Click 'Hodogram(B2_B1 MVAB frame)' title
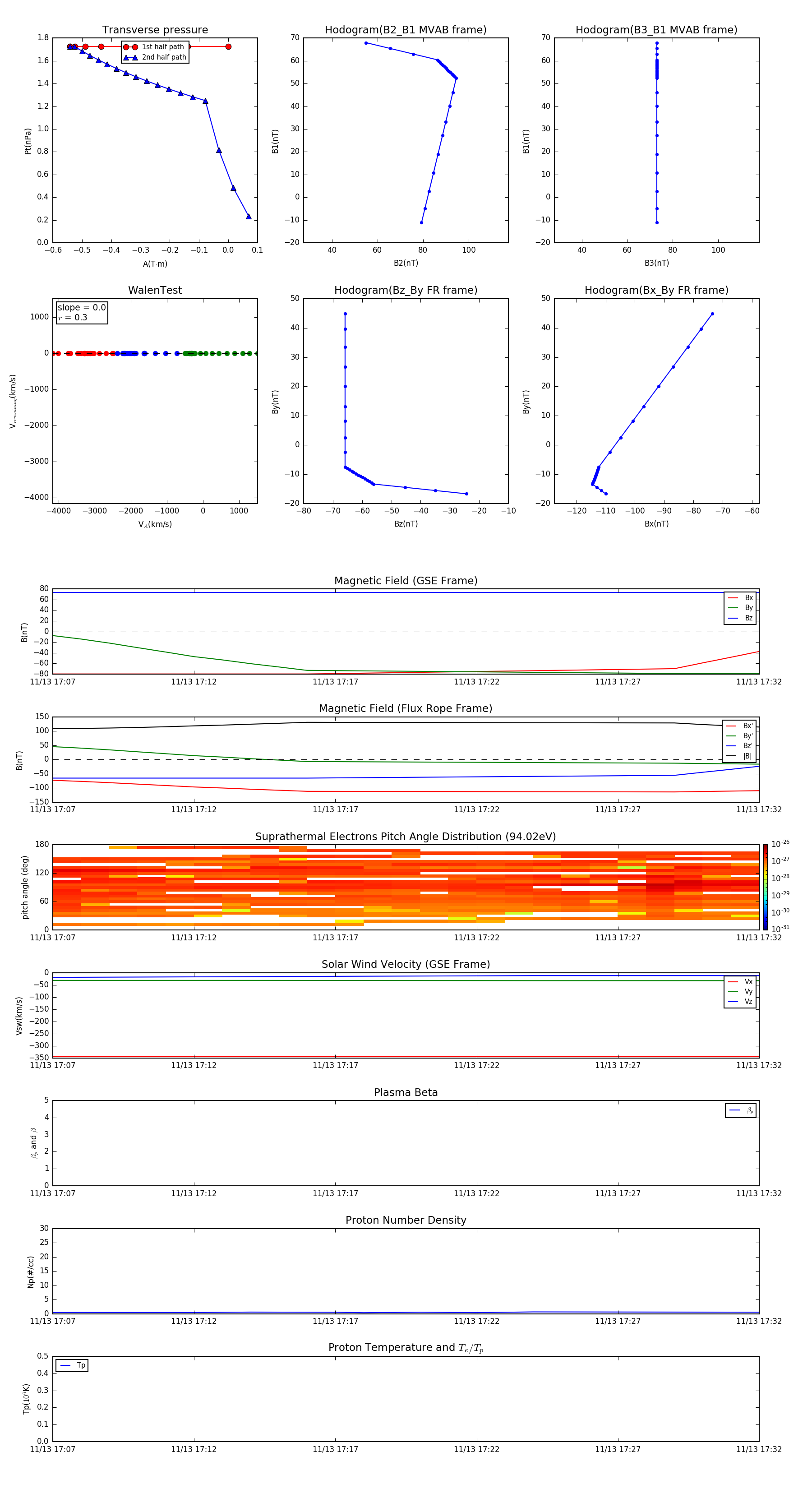 click(406, 30)
